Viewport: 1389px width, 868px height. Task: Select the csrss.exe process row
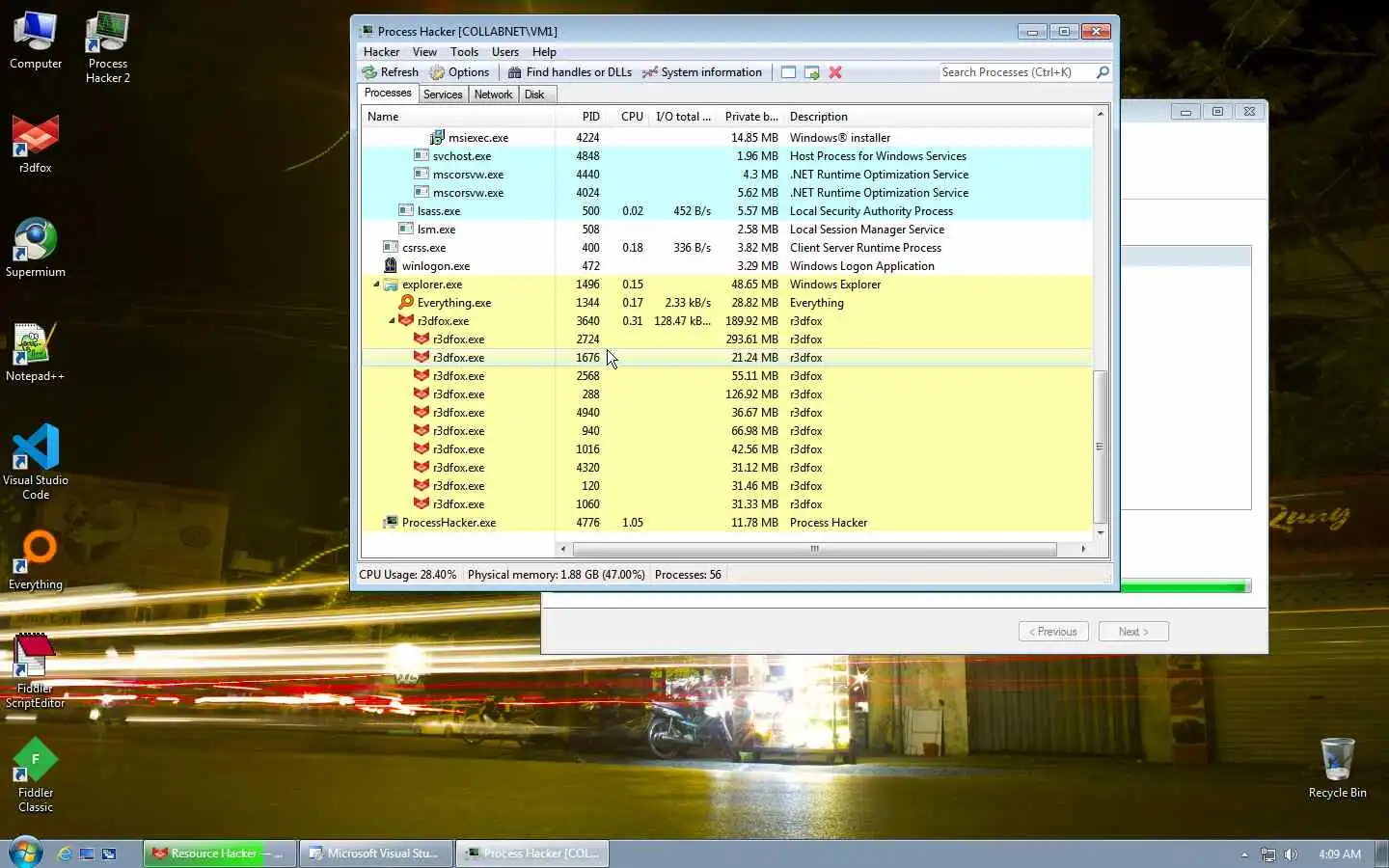point(727,248)
